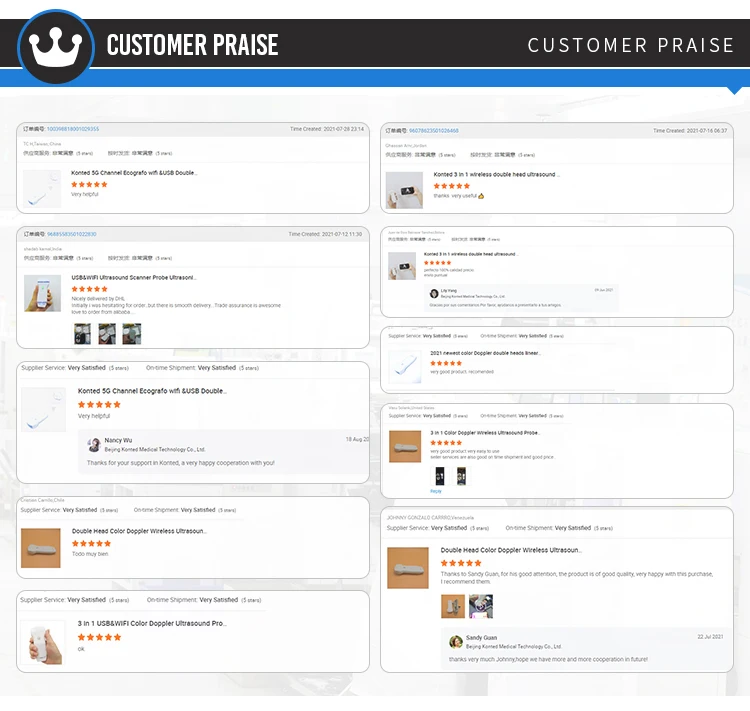This screenshot has width=750, height=711.
Task: Click the Reply link under the US review
Action: click(436, 491)
